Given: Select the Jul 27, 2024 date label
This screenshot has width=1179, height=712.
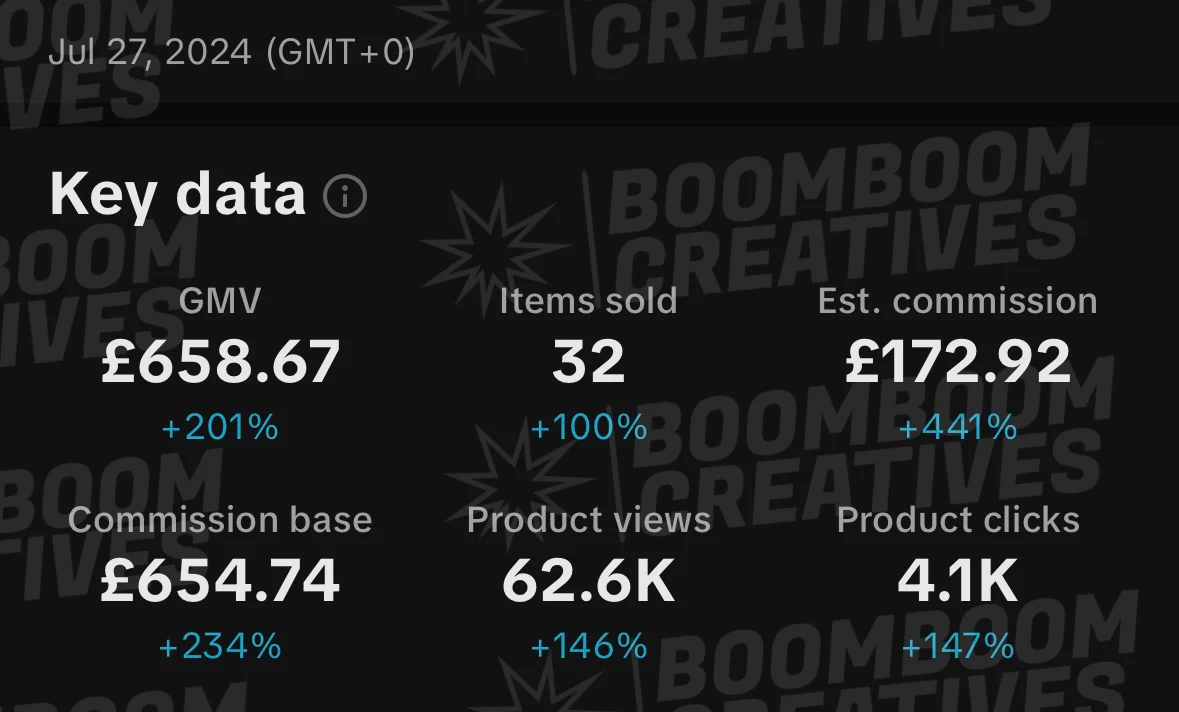Looking at the screenshot, I should [232, 53].
